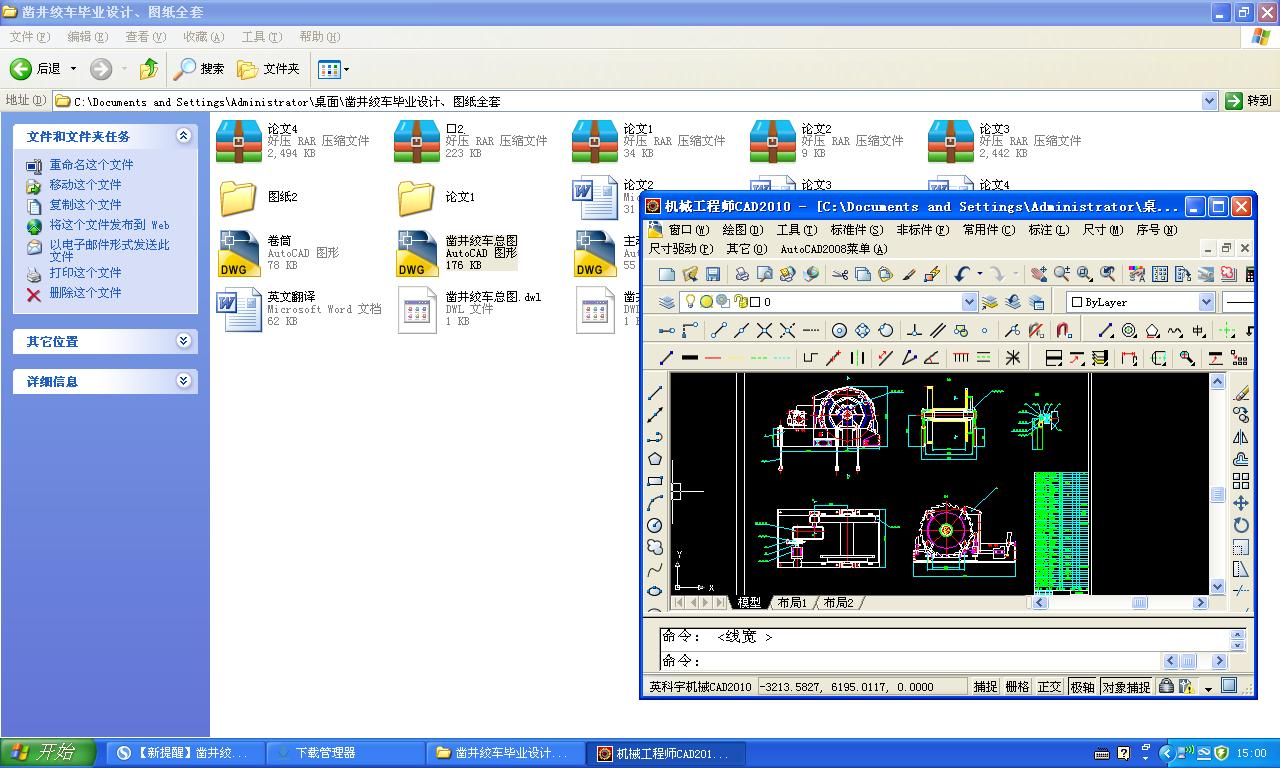Screen dimensions: 1280x768
Task: Undo the last command with the Undo arrow
Action: coord(961,273)
